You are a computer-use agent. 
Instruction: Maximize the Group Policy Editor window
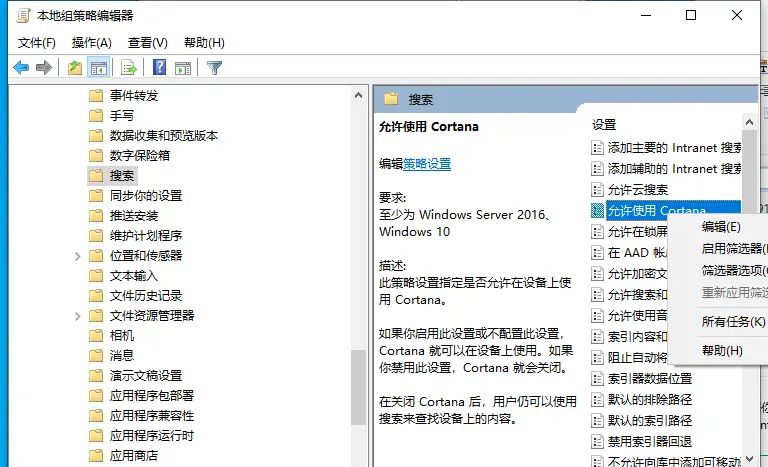coord(691,15)
